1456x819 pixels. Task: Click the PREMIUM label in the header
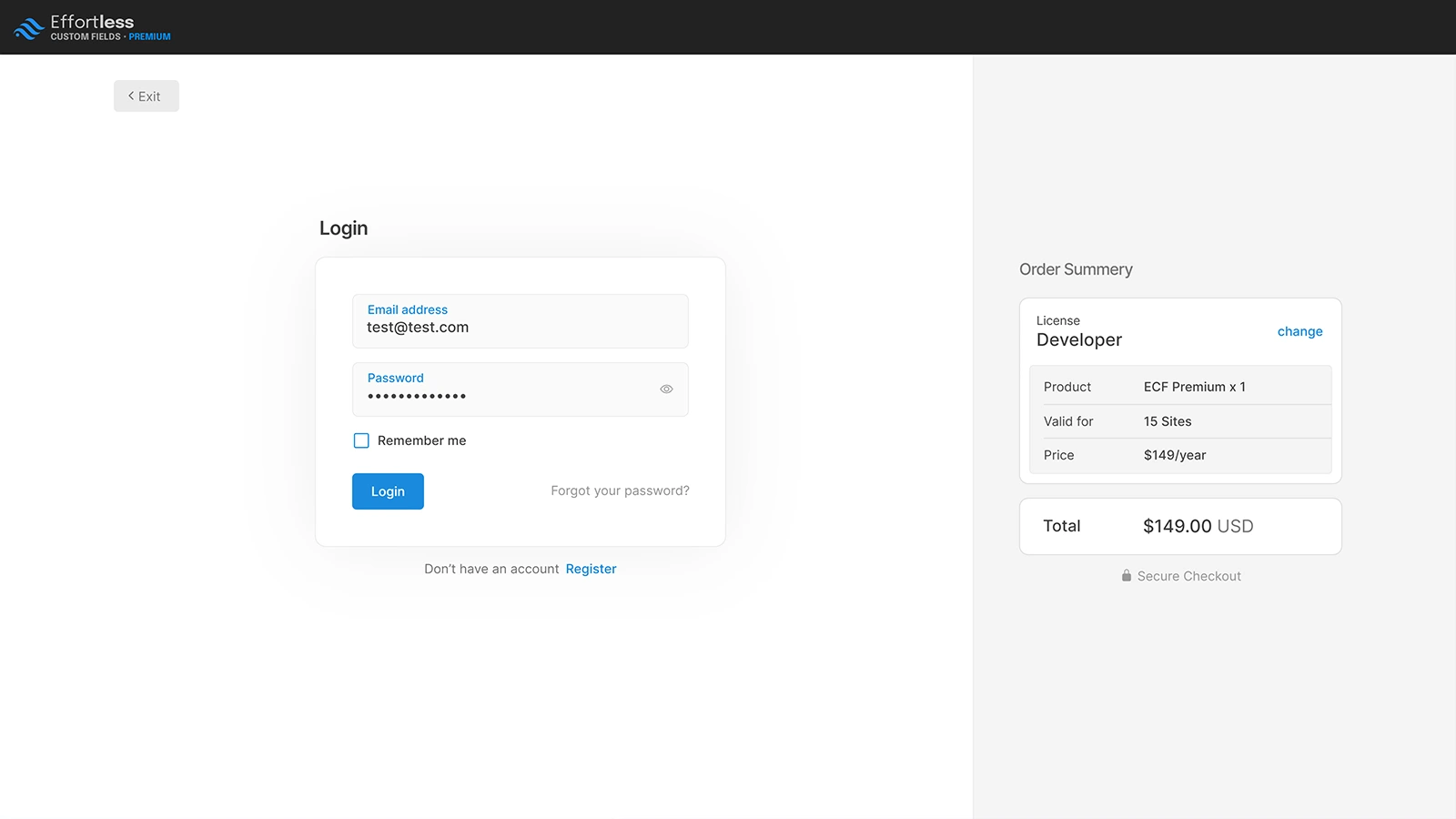pyautogui.click(x=150, y=37)
